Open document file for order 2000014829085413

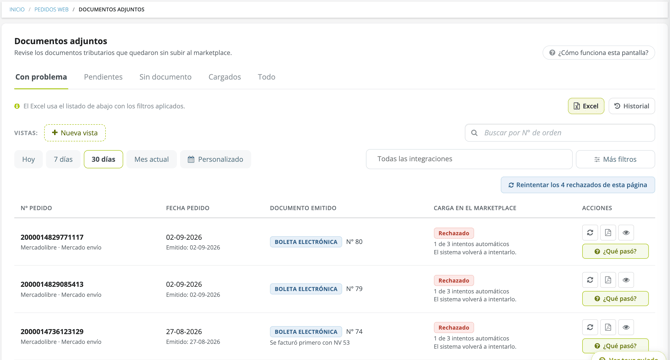pos(608,280)
